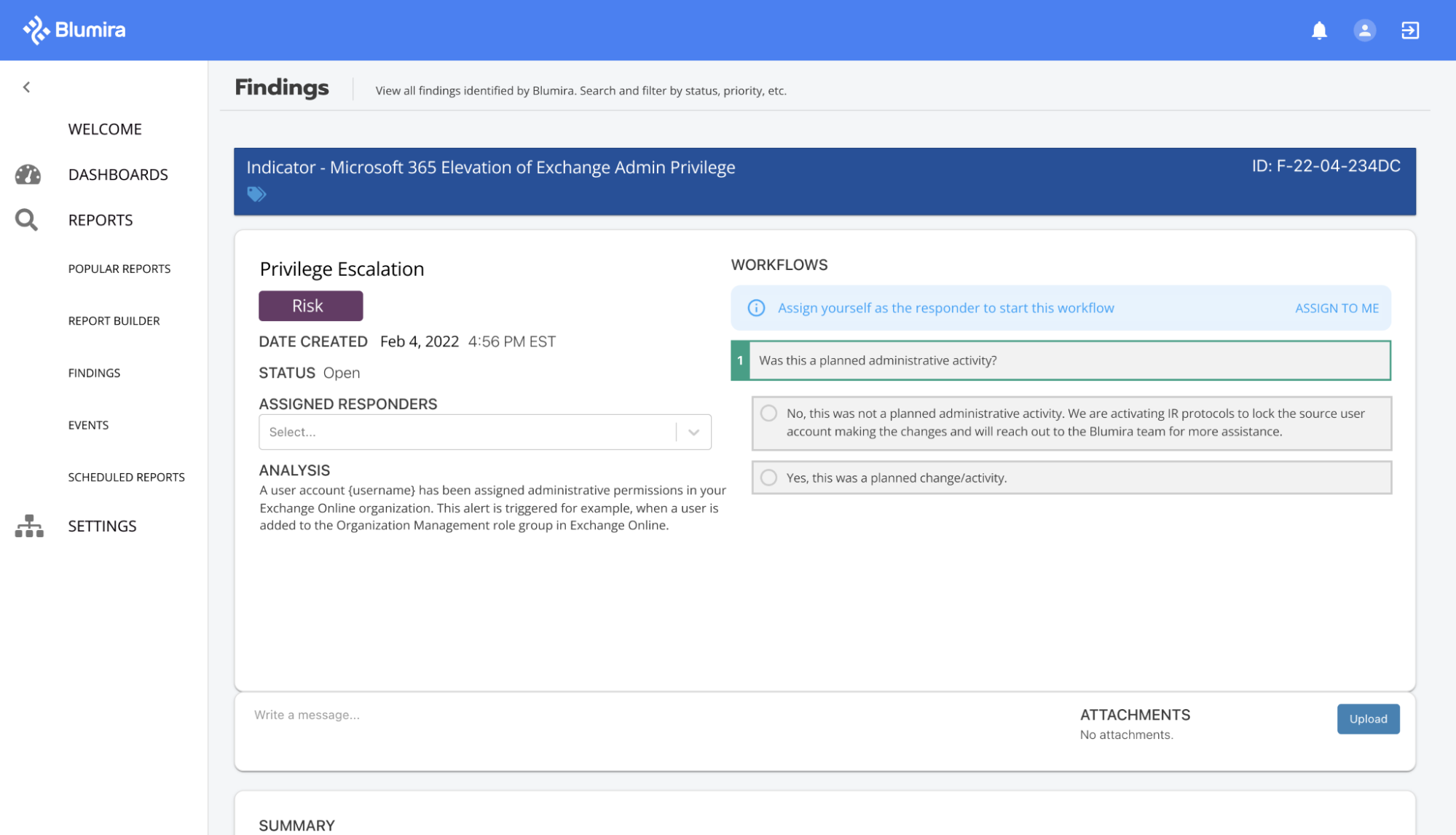This screenshot has width=1456, height=835.
Task: Click the Settings network icon
Action: pos(29,526)
